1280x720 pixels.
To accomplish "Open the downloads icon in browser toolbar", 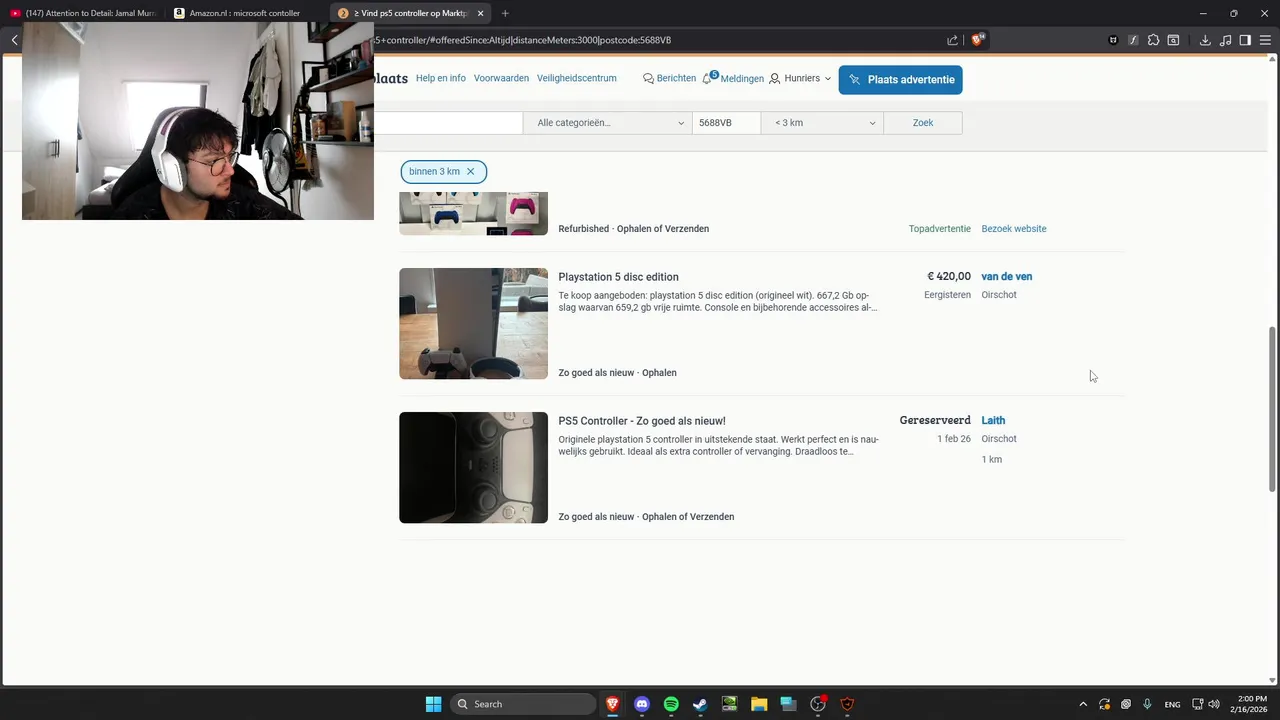I will [x=1205, y=40].
